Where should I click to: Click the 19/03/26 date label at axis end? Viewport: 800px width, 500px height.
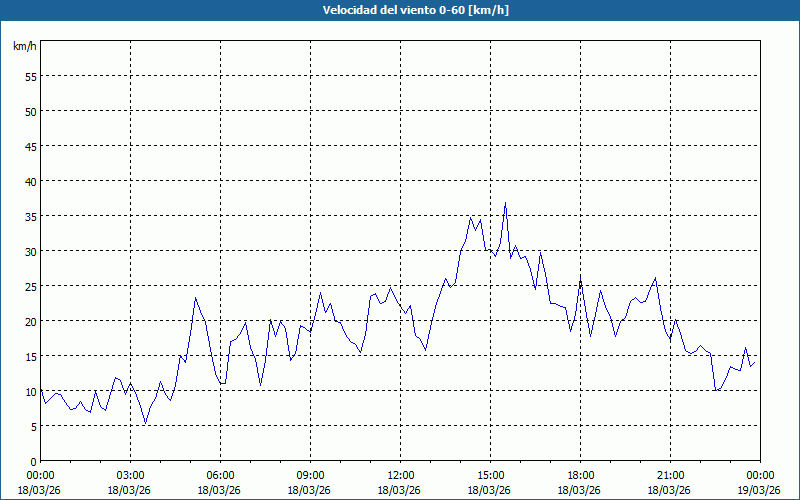760,490
